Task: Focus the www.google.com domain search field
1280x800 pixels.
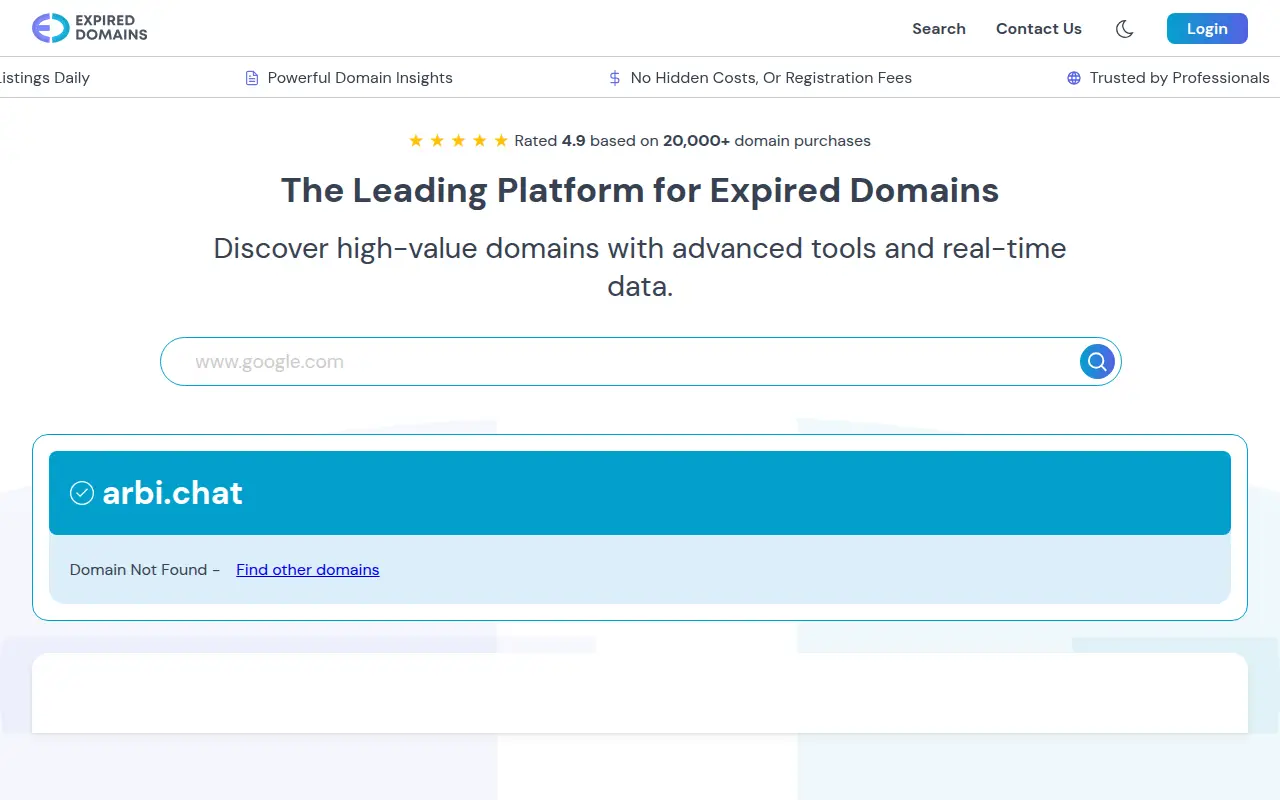Action: pos(620,361)
